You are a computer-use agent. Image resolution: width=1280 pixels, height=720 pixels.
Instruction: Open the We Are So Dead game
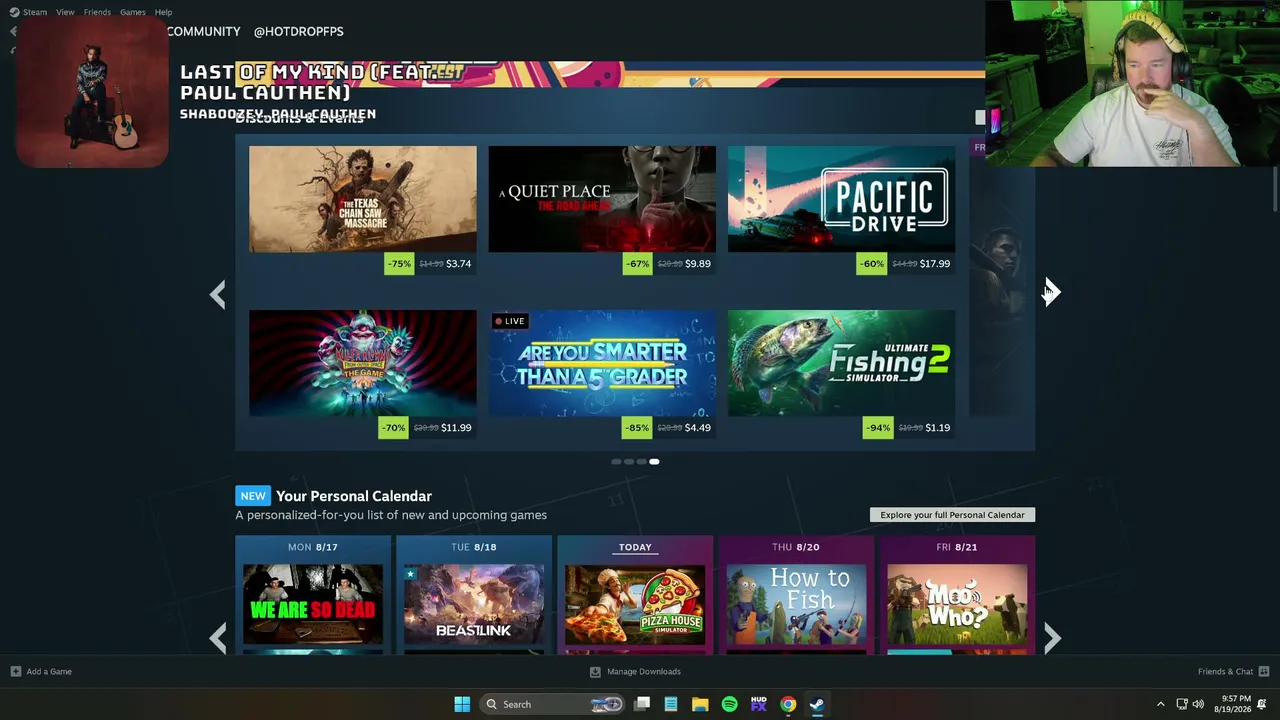point(313,604)
